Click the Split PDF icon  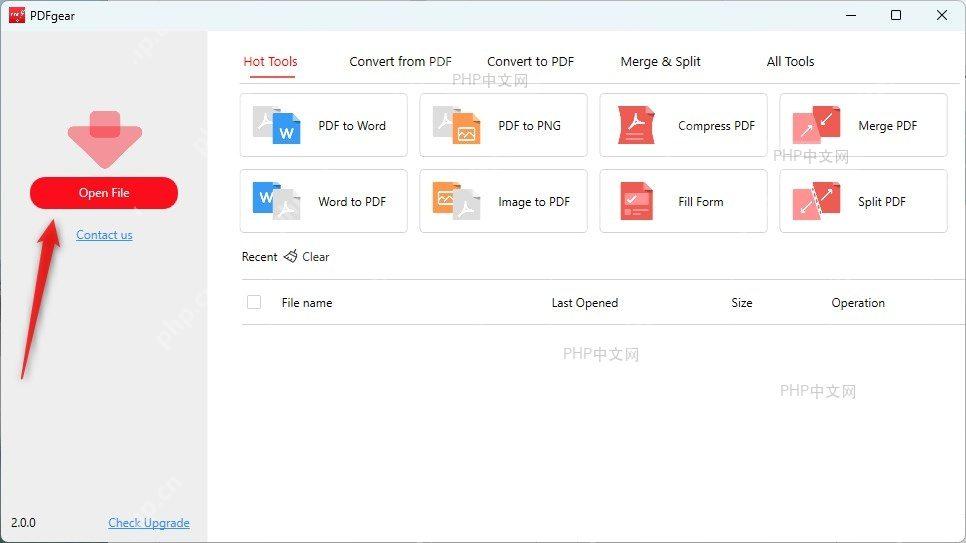(x=816, y=201)
